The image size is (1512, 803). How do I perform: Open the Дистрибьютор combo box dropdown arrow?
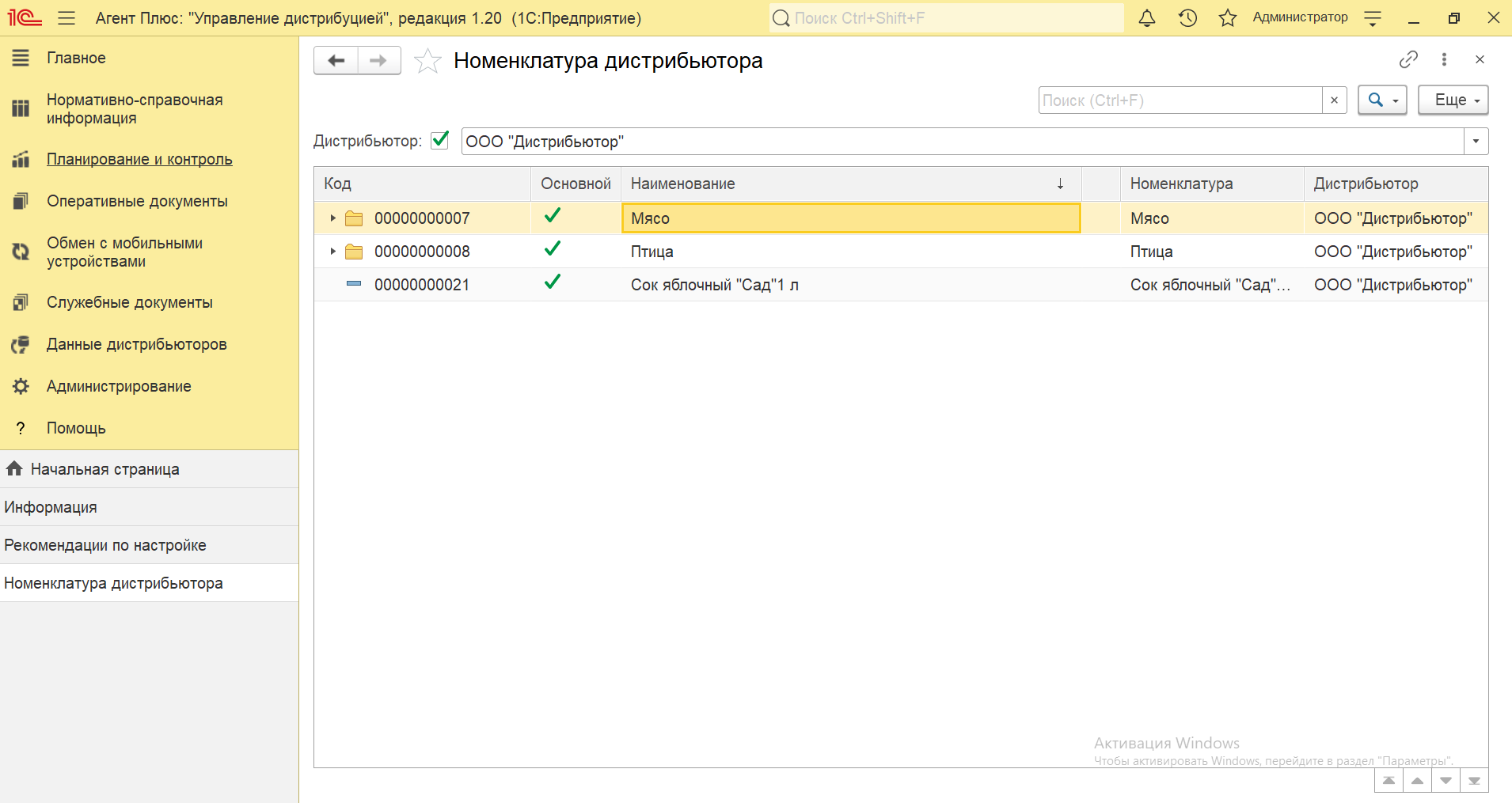[x=1476, y=142]
